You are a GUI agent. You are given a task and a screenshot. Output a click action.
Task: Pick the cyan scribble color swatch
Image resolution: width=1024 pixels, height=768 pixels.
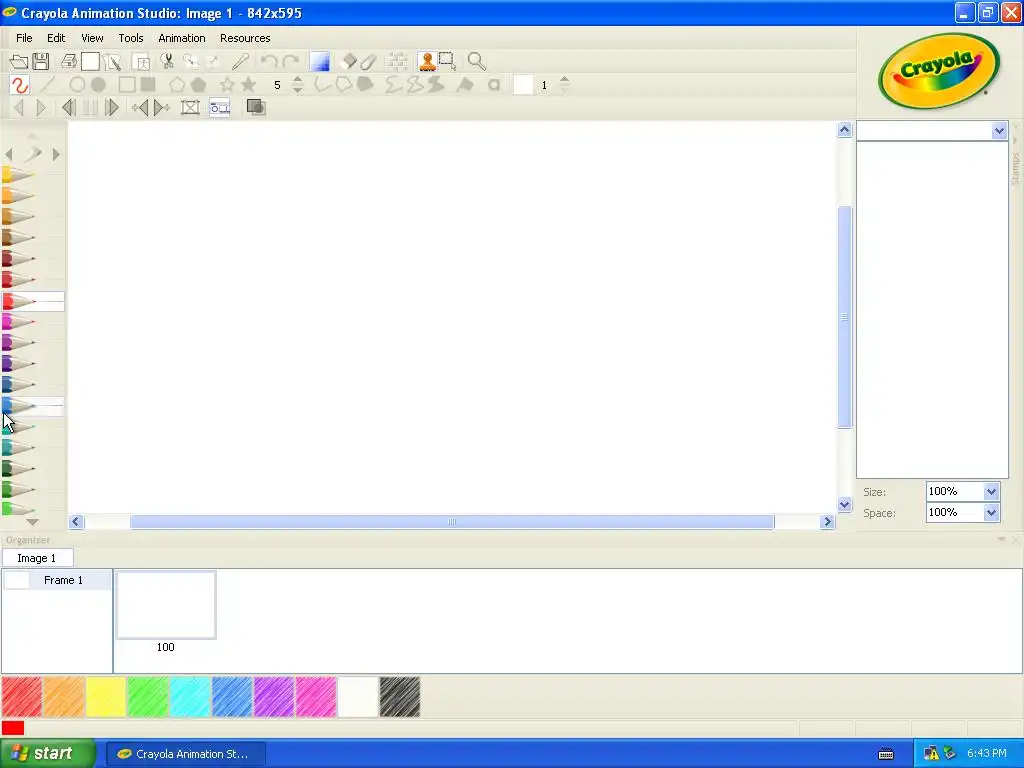pos(190,697)
